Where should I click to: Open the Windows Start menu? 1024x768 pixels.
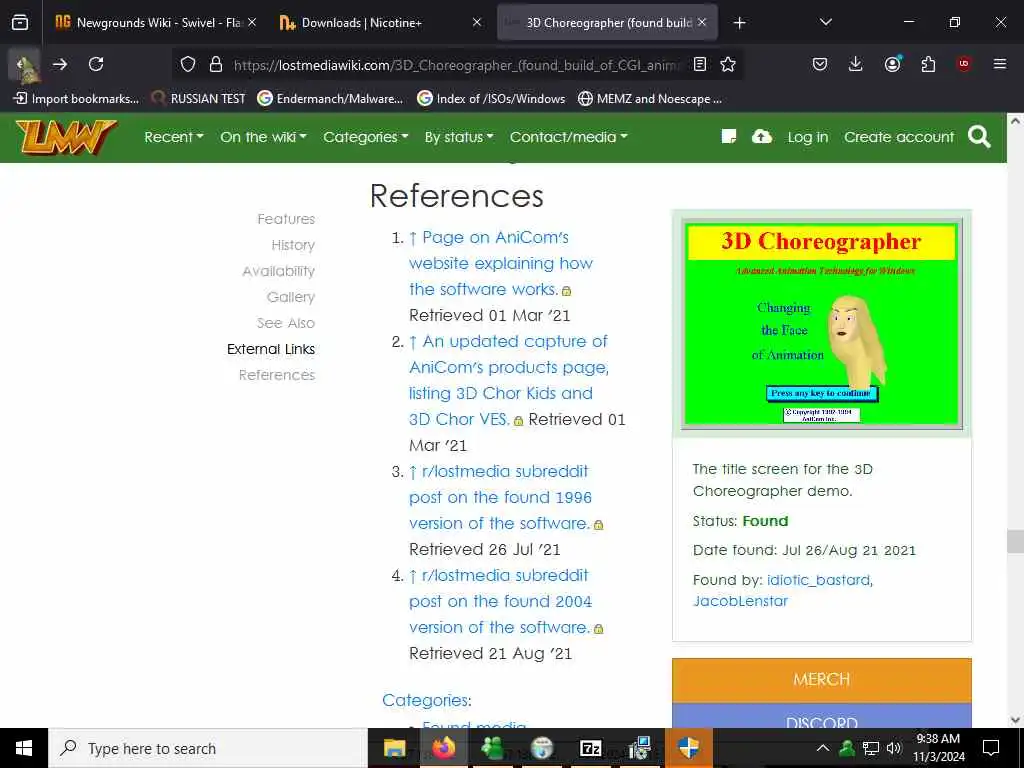24,748
